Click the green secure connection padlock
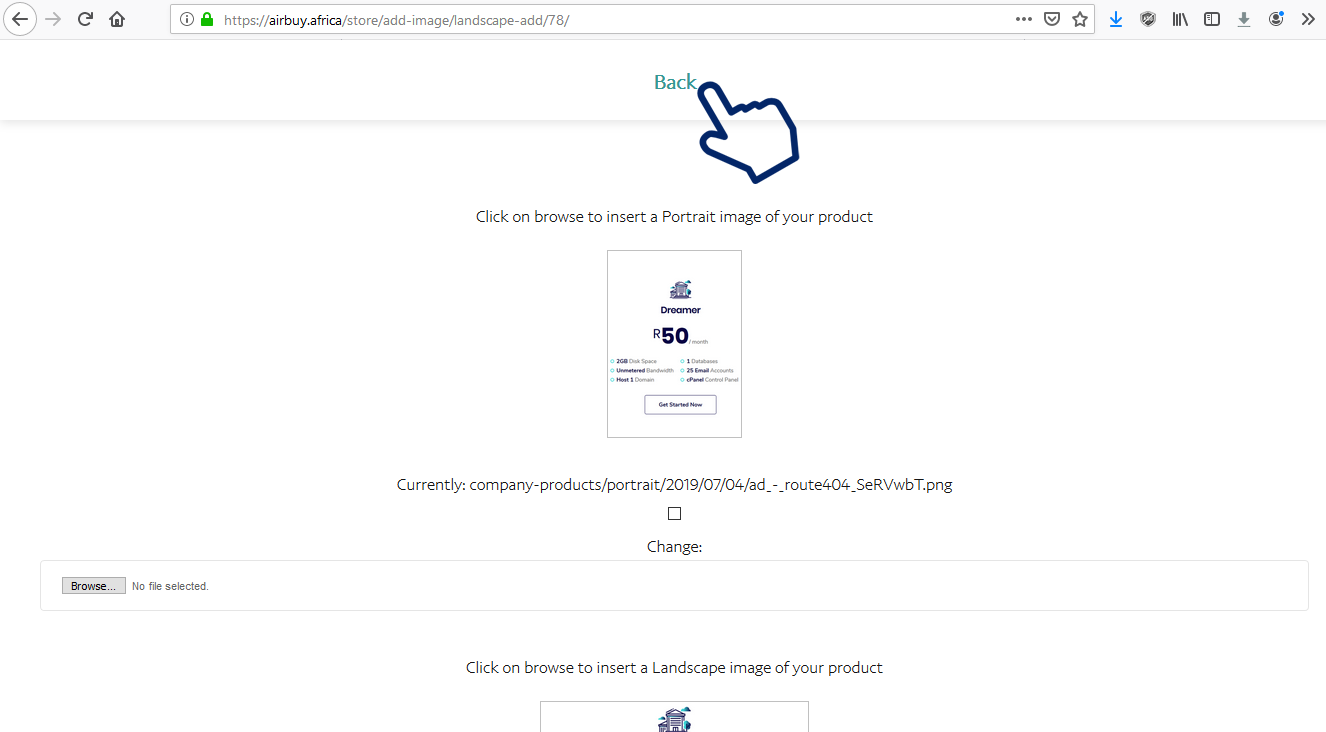Screen dimensions: 1326x732 tap(207, 19)
